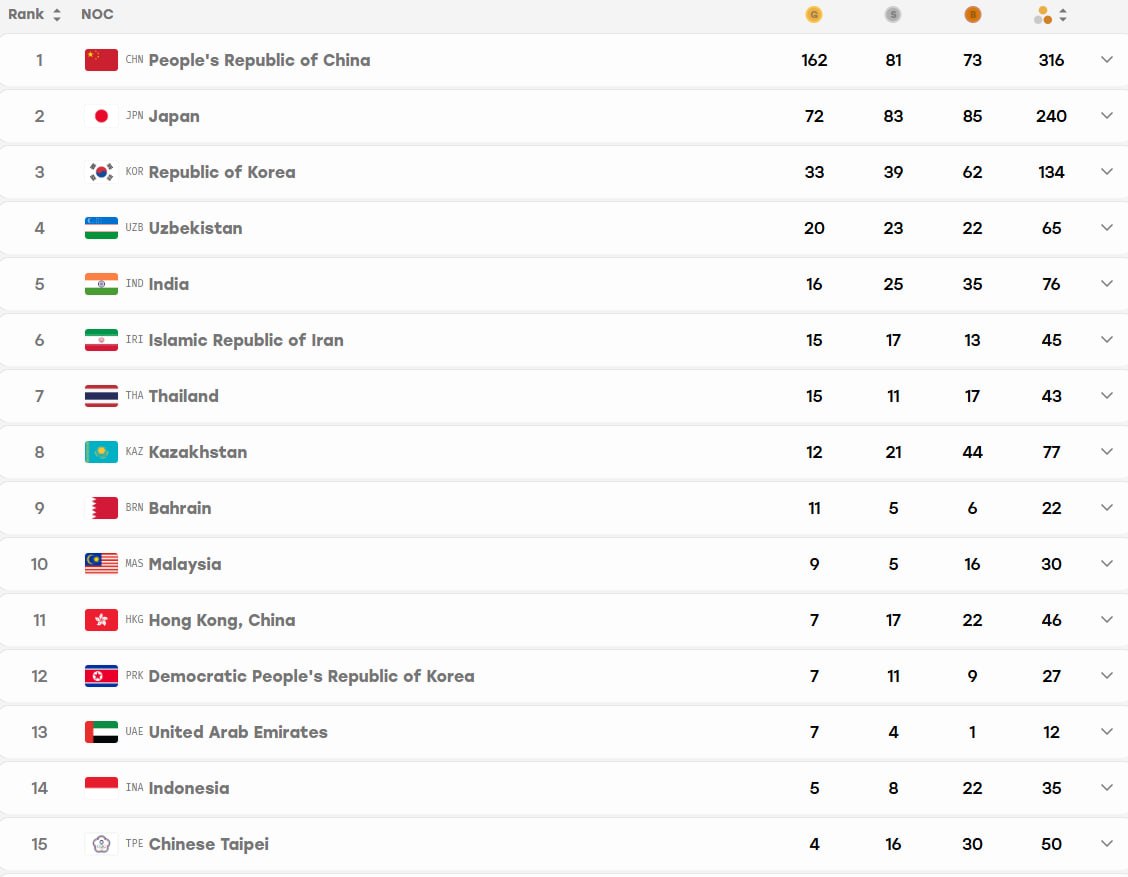Expand the Republic of Korea row
1128x877 pixels.
tap(1106, 172)
